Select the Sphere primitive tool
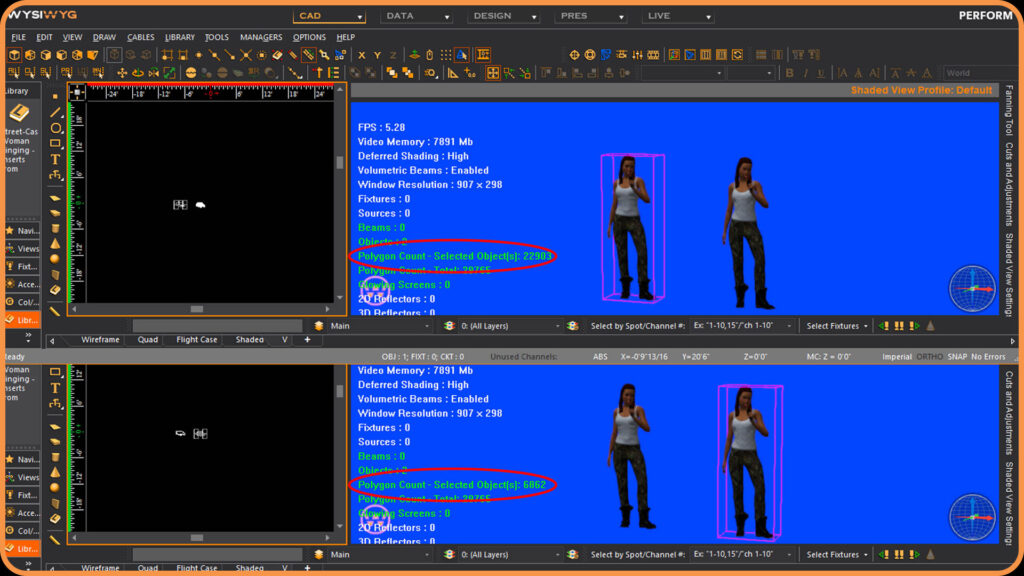The height and width of the screenshot is (576, 1024). (x=56, y=258)
